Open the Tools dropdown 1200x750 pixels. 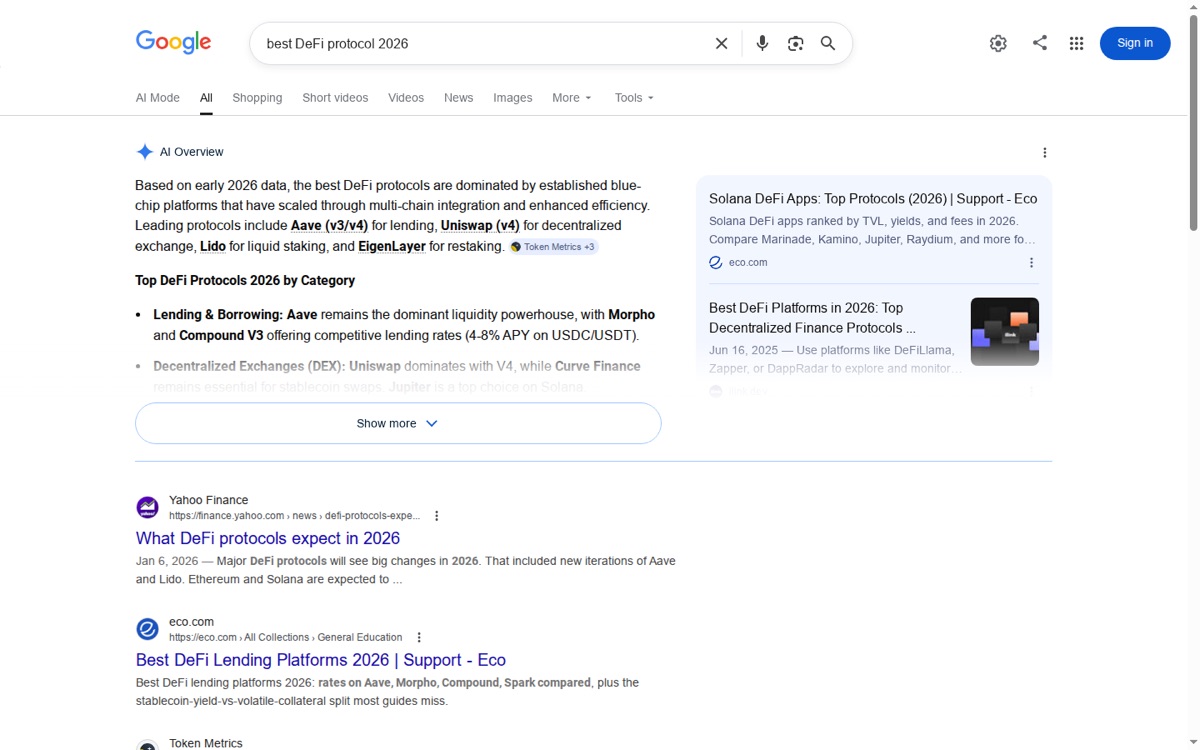click(634, 98)
